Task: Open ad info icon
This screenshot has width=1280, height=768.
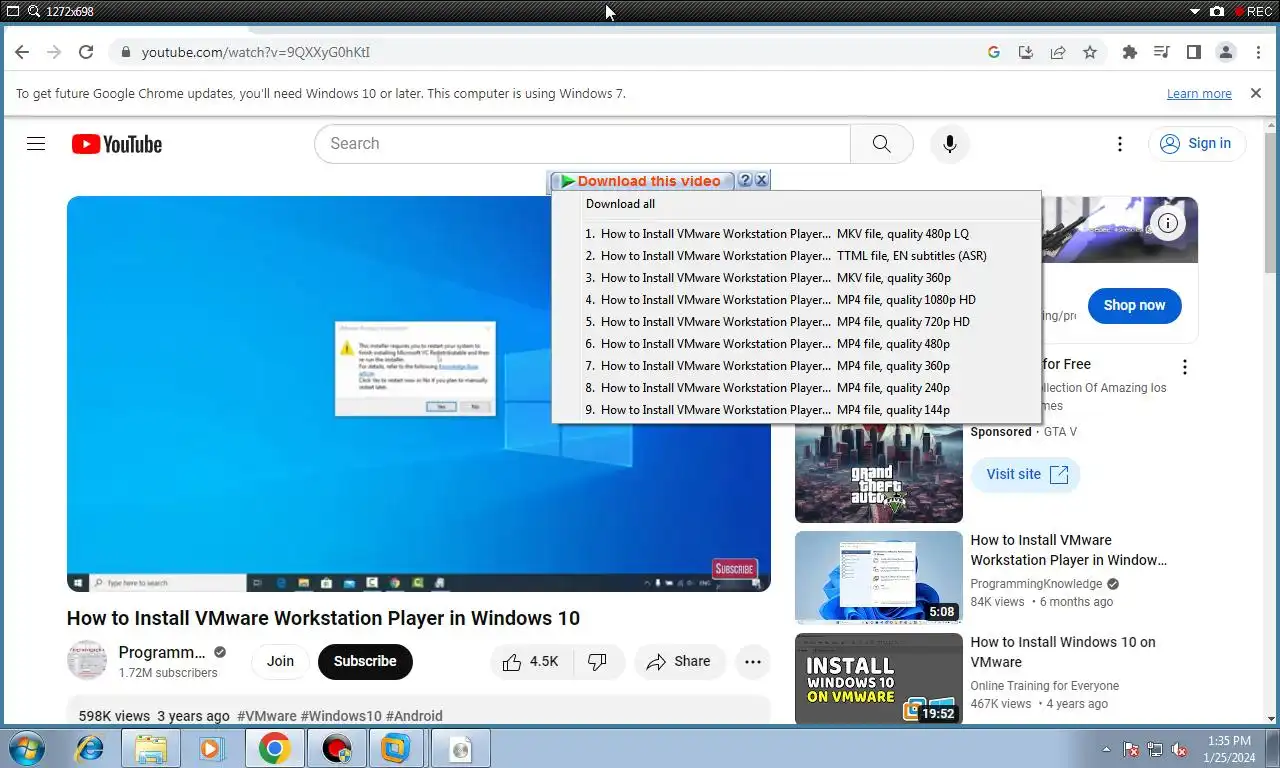Action: click(1167, 222)
